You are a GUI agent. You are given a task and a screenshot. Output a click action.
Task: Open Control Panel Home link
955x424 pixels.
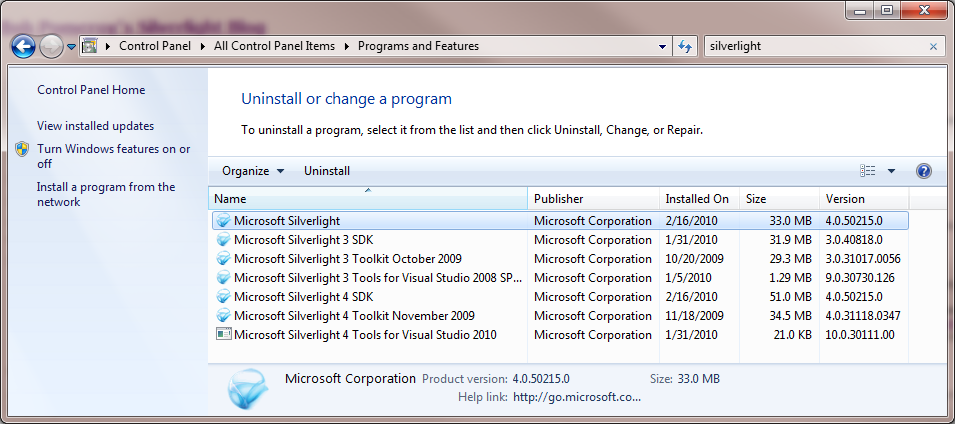tap(91, 90)
